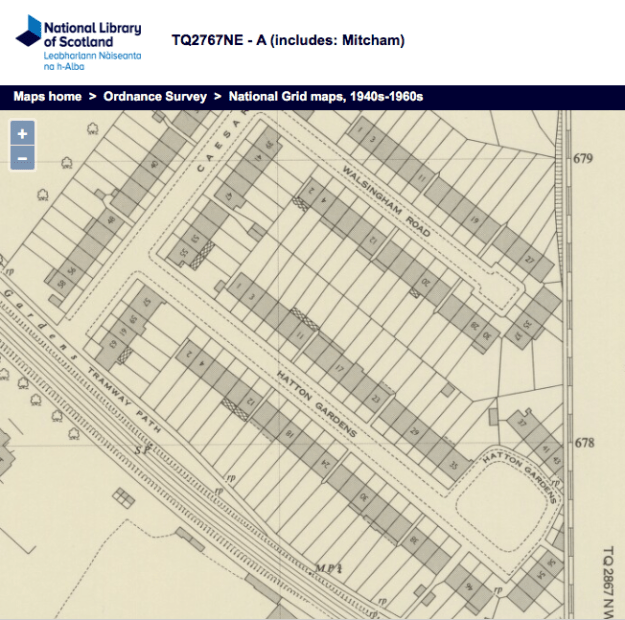Click the SP label near Tramway Path
625x620 pixels.
142,451
